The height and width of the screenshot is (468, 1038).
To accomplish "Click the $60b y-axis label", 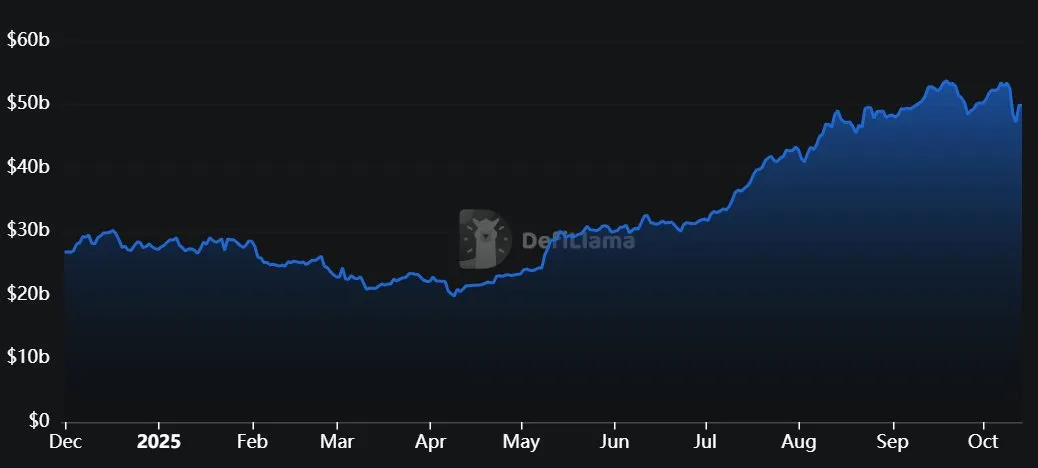I will (27, 40).
